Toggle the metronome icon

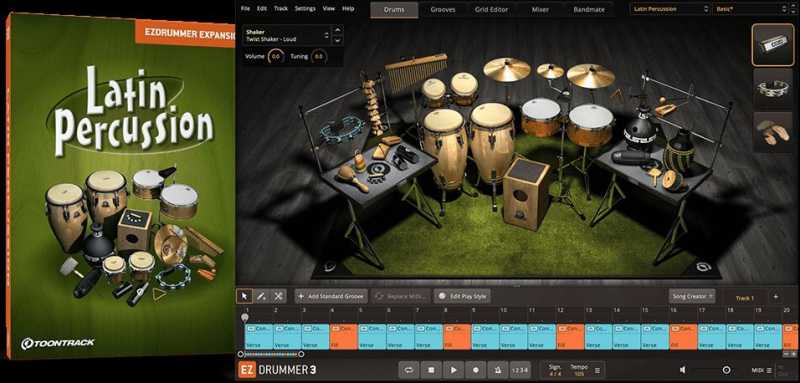(x=497, y=369)
